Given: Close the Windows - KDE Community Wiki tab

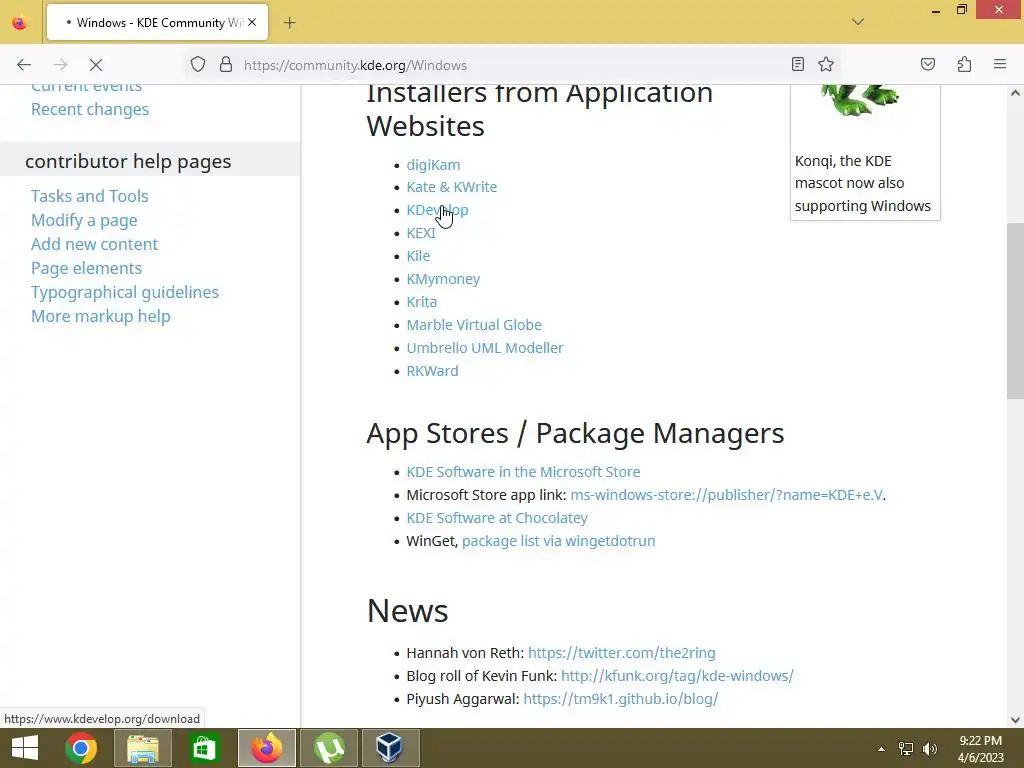Looking at the screenshot, I should point(252,22).
